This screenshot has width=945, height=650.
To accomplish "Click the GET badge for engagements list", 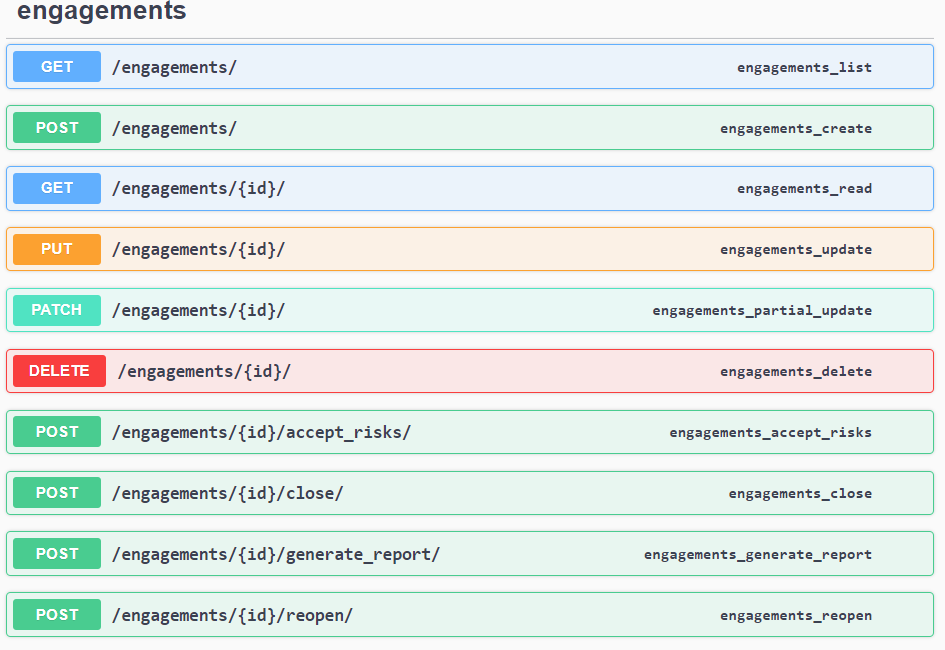I will 57,67.
